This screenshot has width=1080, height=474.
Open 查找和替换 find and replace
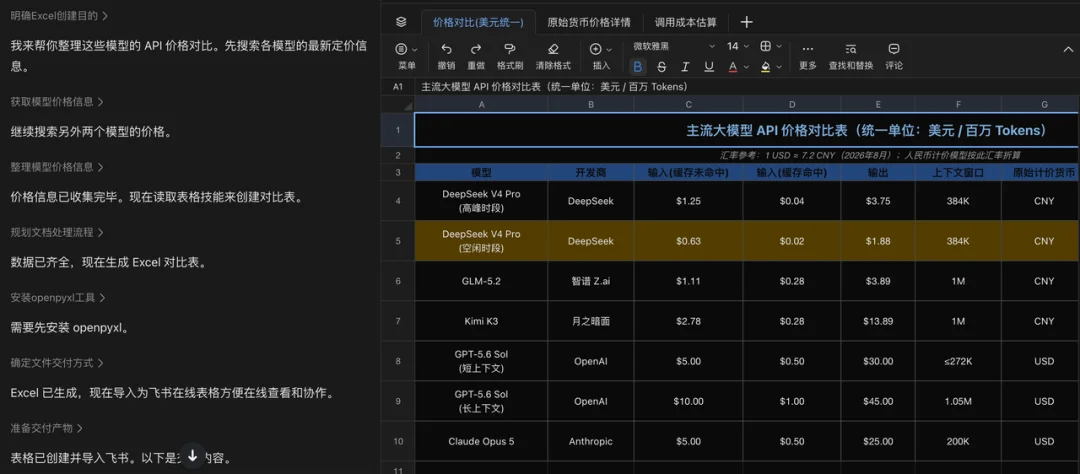[x=851, y=56]
